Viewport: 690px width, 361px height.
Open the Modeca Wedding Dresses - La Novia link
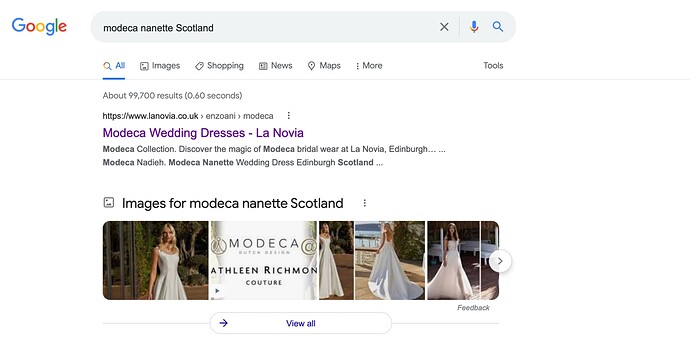pyautogui.click(x=203, y=133)
